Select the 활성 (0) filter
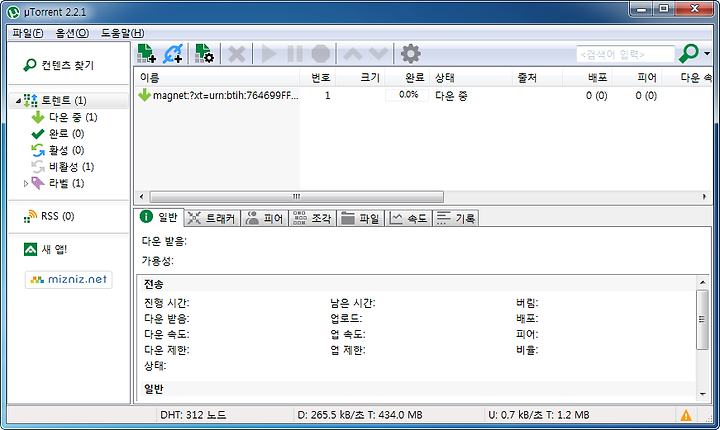Viewport: 720px width, 430px height. (x=58, y=150)
